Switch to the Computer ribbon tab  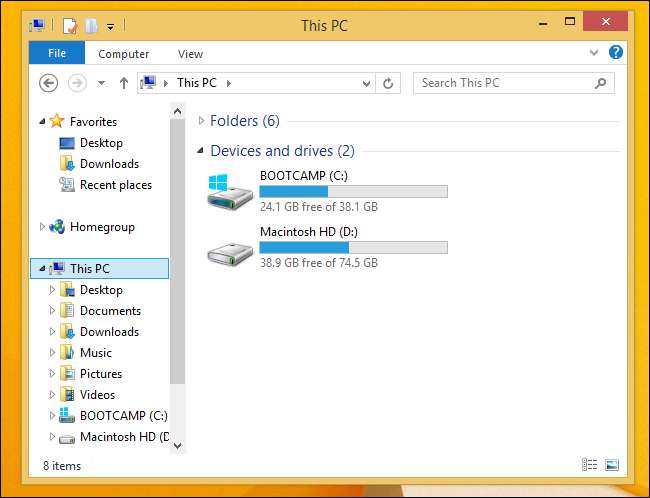pyautogui.click(x=124, y=54)
